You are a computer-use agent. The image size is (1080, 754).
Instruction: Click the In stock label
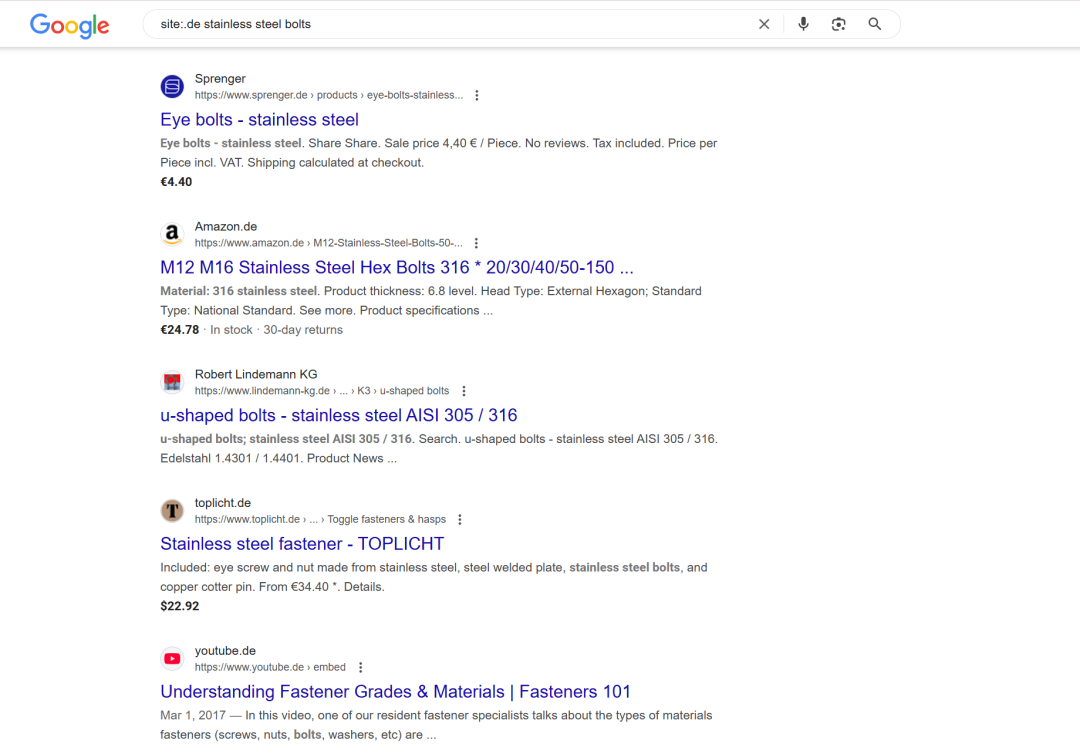(x=231, y=330)
